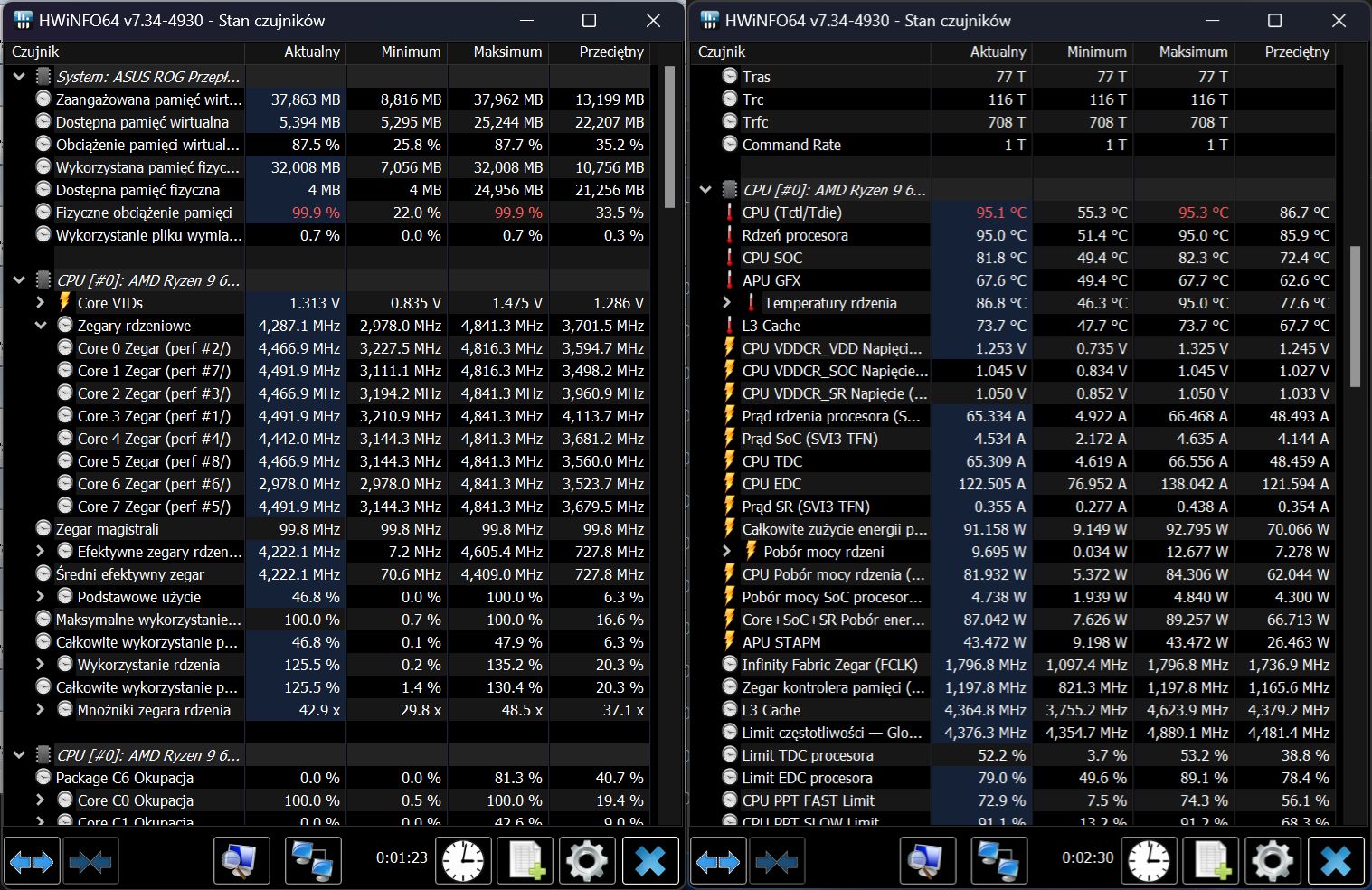1372x890 pixels.
Task: Open sensor search icon in right window
Action: pos(928,861)
